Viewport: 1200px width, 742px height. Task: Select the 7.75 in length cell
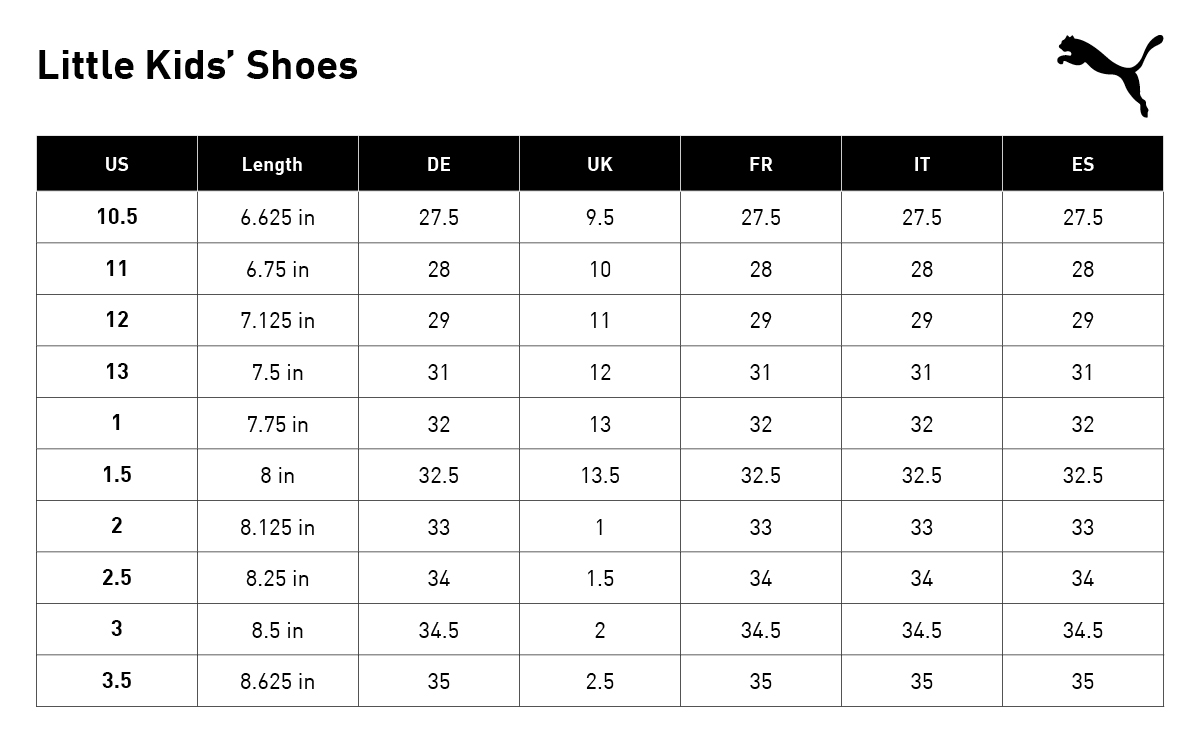point(277,424)
